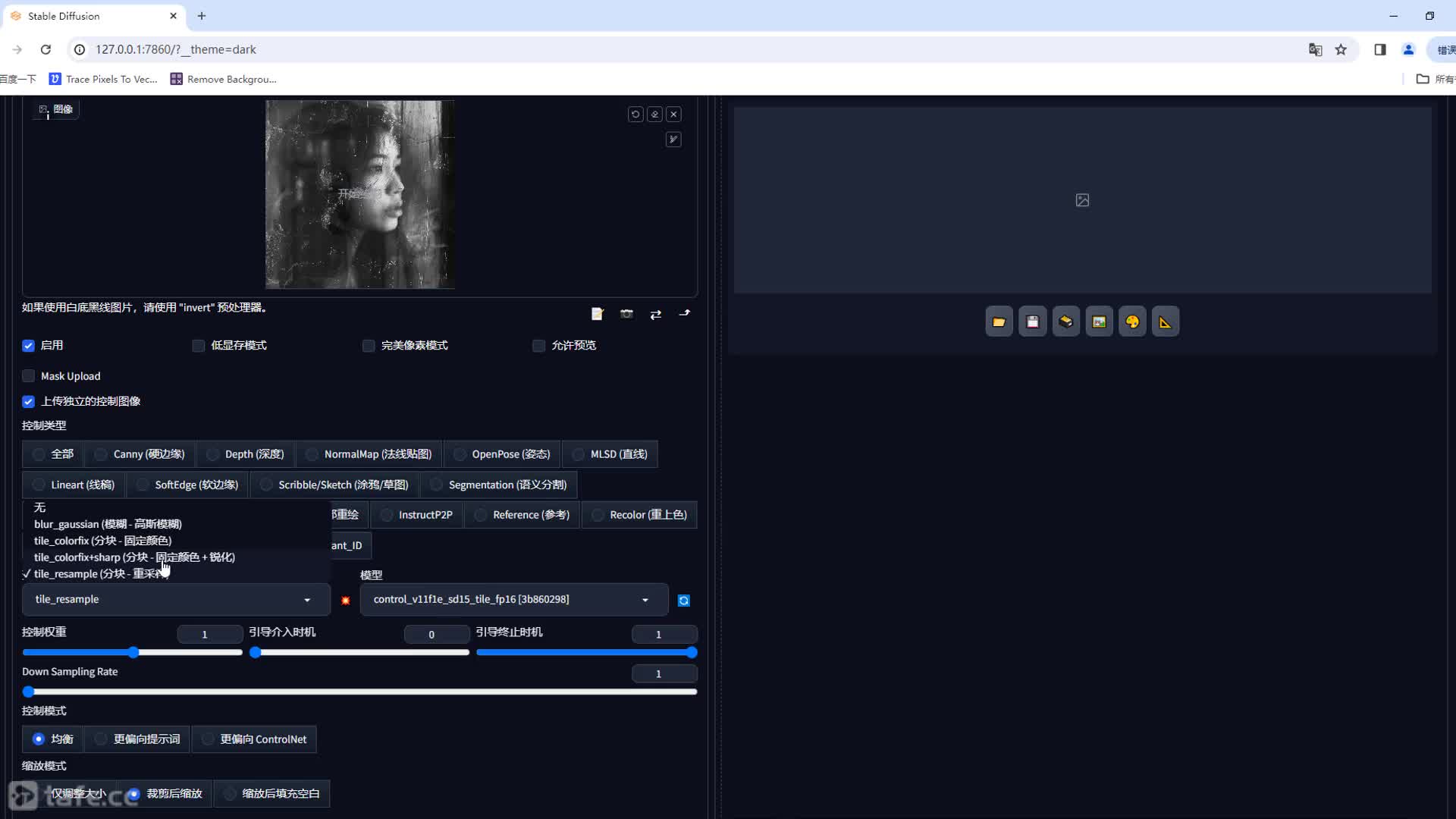
Task: Check the Mask Upload checkbox
Action: click(29, 376)
